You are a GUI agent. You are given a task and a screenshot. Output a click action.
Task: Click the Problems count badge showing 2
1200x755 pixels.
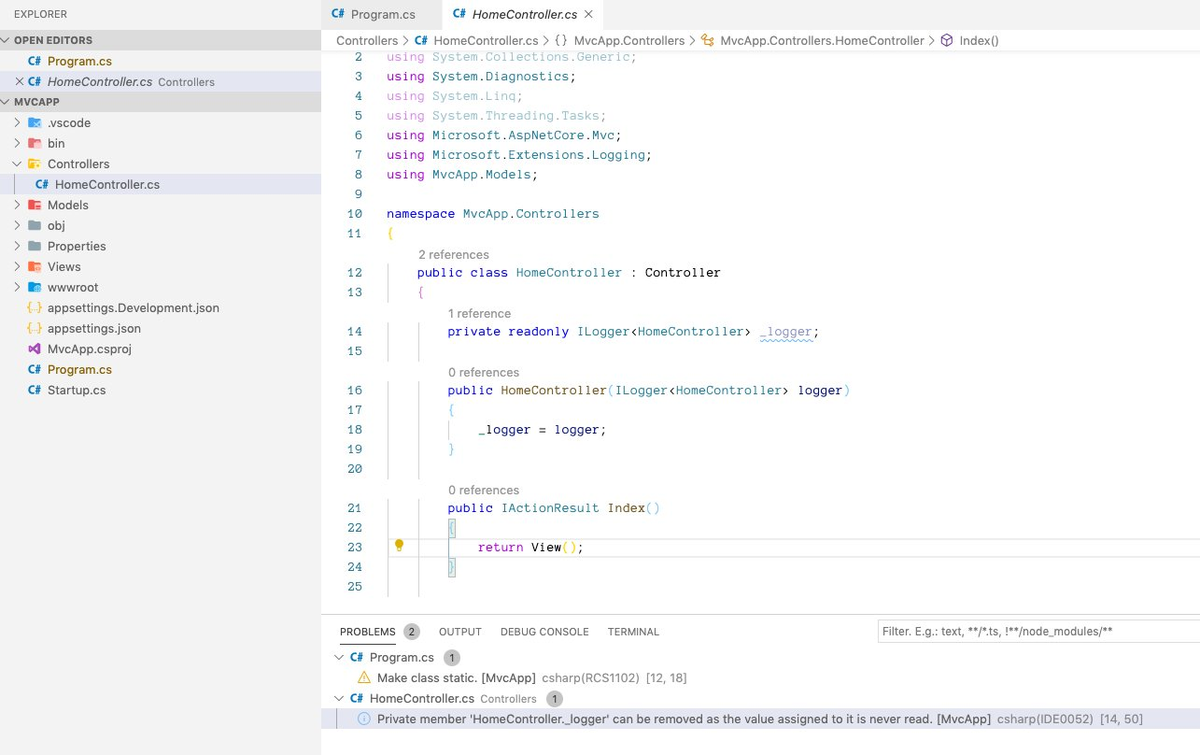[412, 632]
